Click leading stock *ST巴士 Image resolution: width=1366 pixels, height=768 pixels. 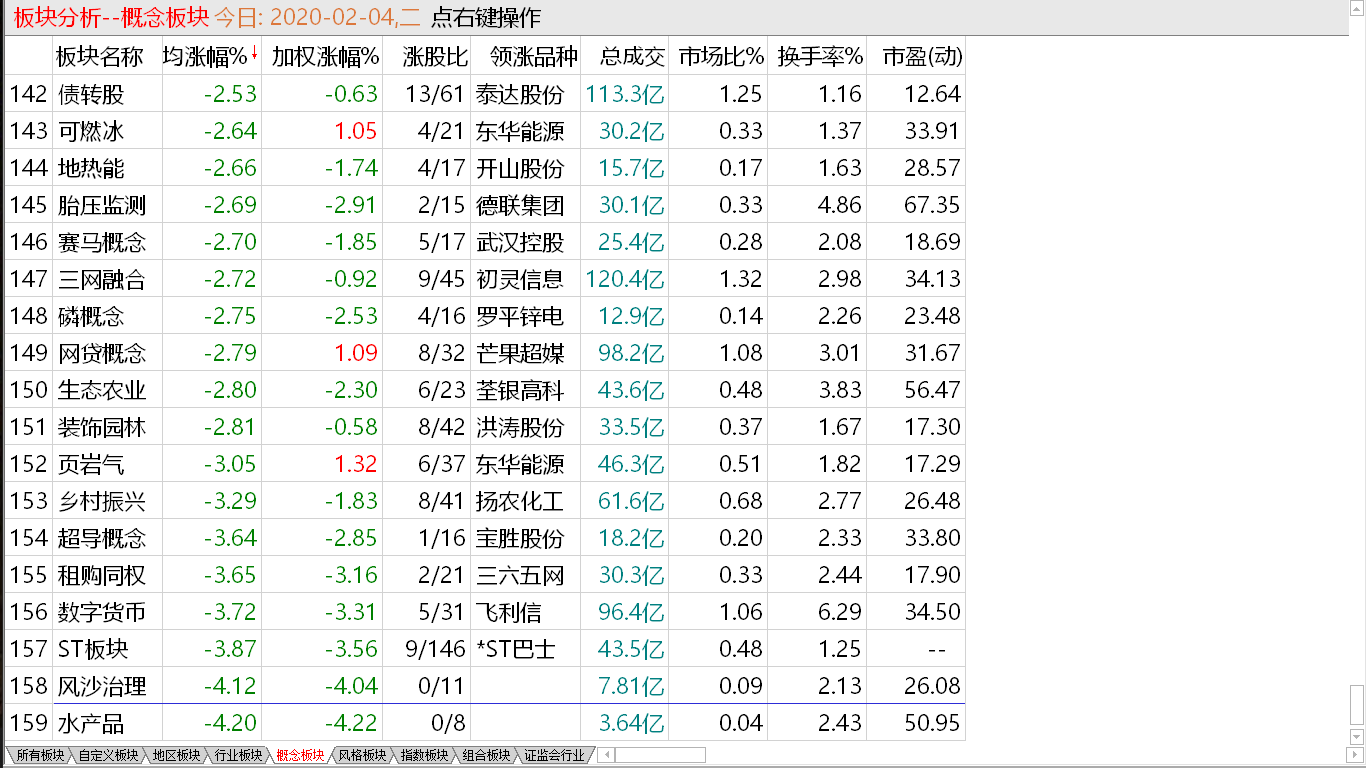point(515,649)
